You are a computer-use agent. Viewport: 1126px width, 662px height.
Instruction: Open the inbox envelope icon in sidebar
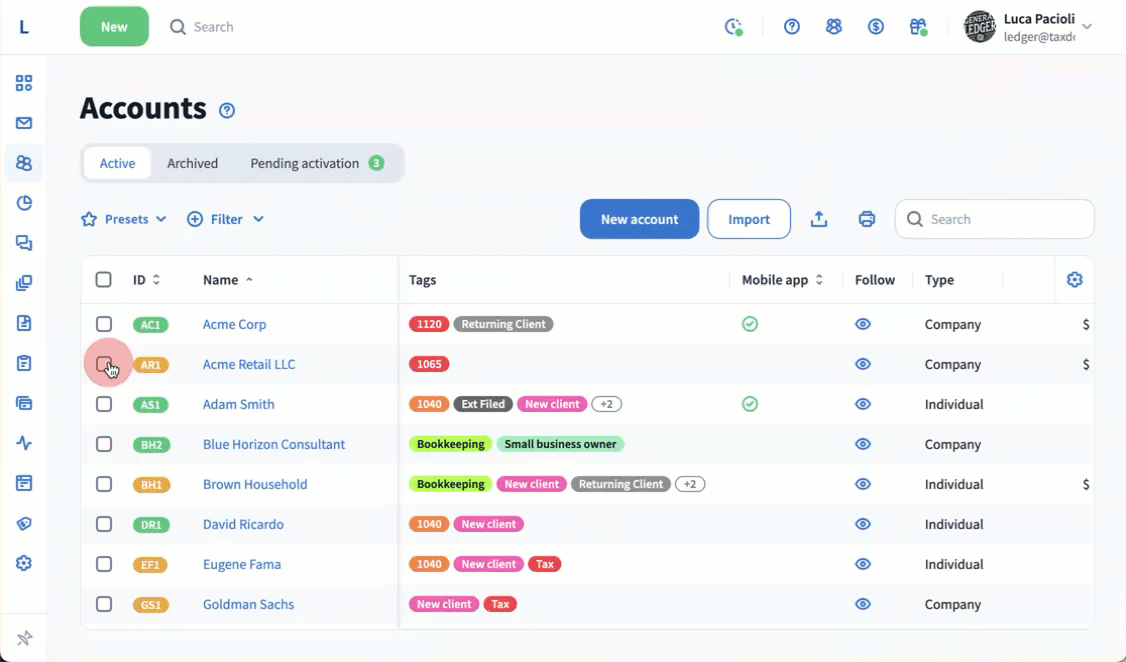[24, 123]
